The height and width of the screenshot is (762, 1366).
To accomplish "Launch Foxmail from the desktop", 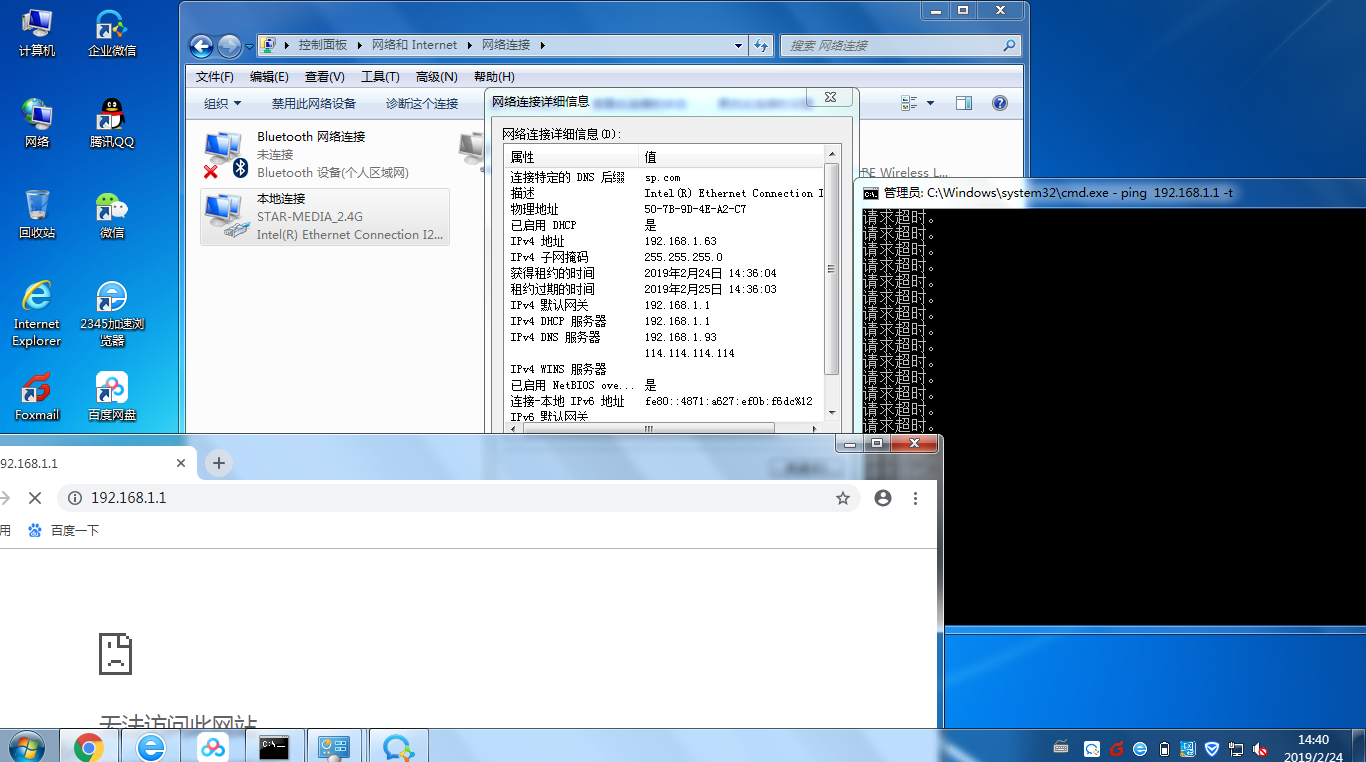I will click(37, 397).
